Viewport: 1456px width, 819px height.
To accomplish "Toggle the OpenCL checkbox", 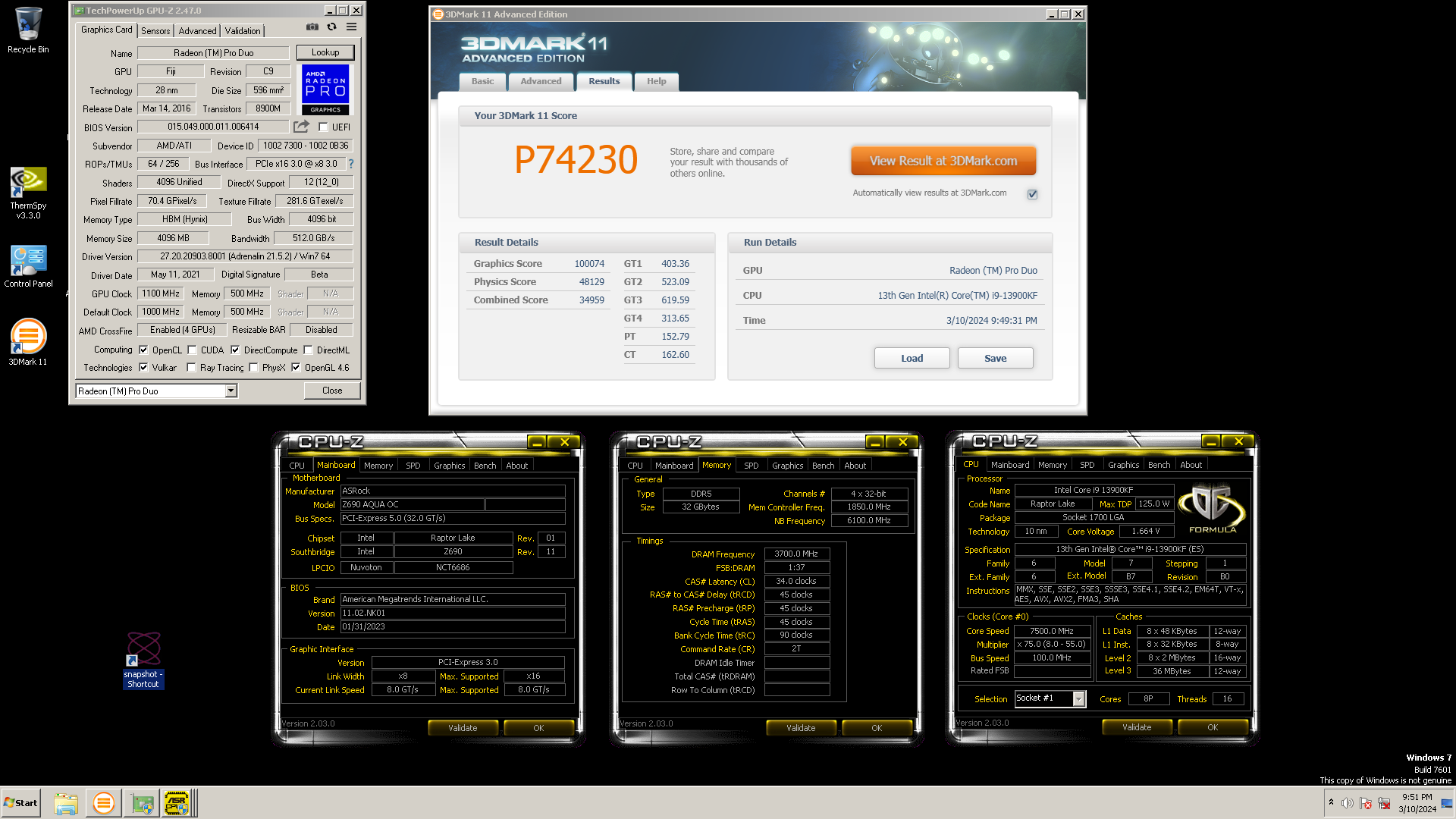I will [143, 350].
